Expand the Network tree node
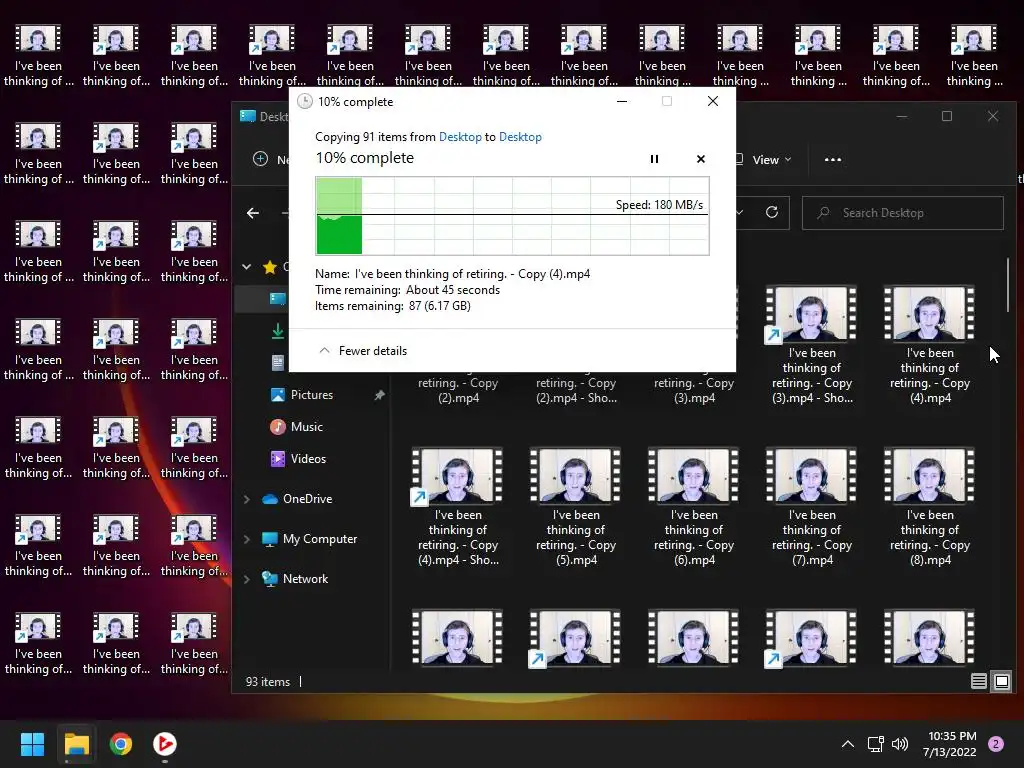This screenshot has width=1024, height=768. coord(247,579)
